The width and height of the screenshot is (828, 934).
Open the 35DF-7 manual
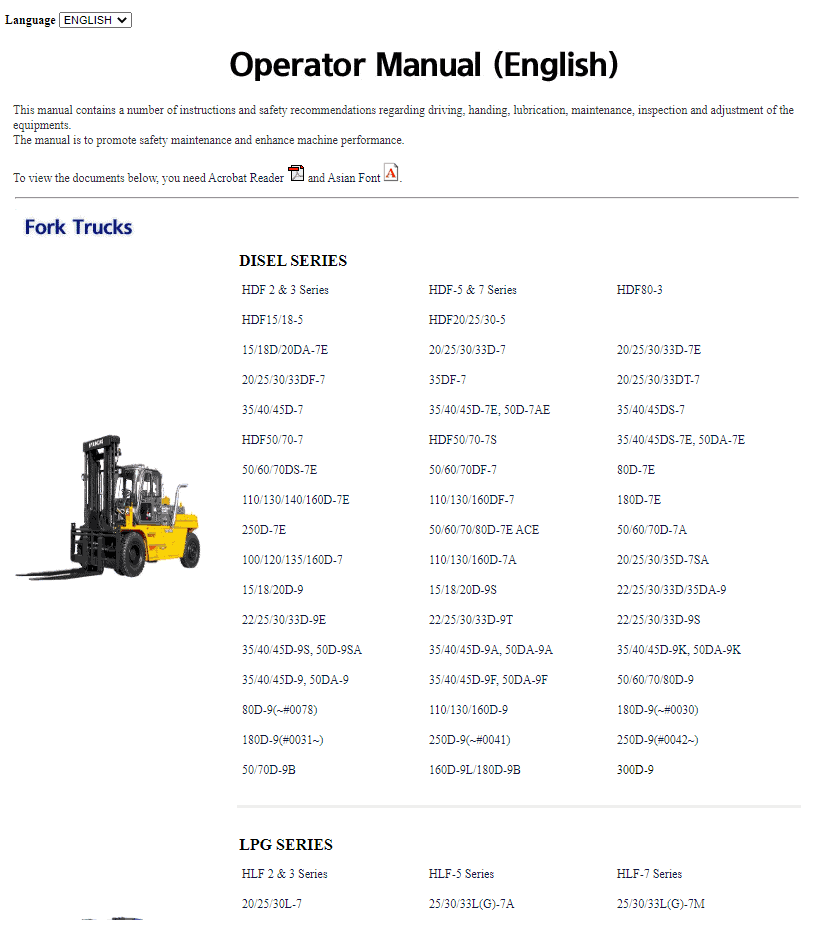tap(447, 380)
